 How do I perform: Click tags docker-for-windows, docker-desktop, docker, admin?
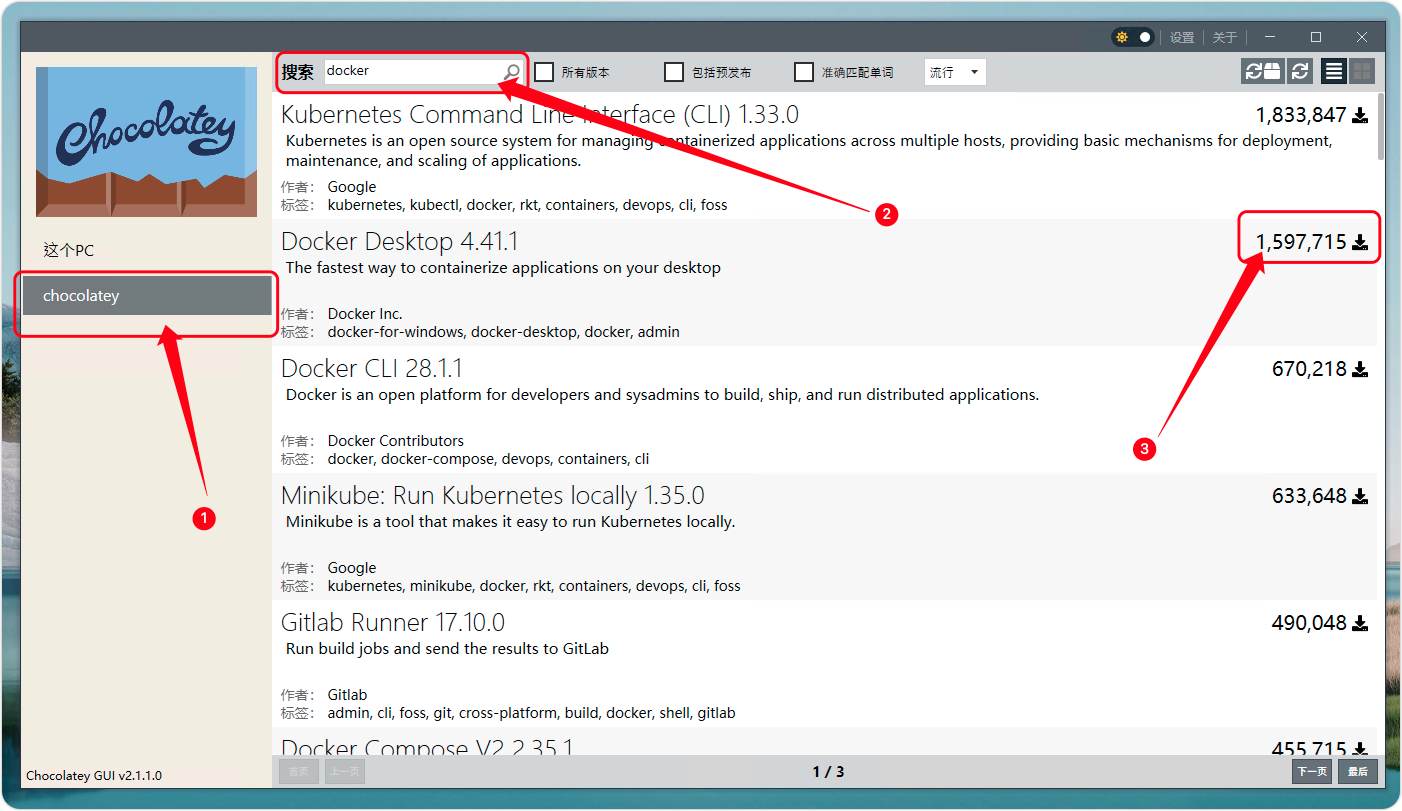pos(504,332)
